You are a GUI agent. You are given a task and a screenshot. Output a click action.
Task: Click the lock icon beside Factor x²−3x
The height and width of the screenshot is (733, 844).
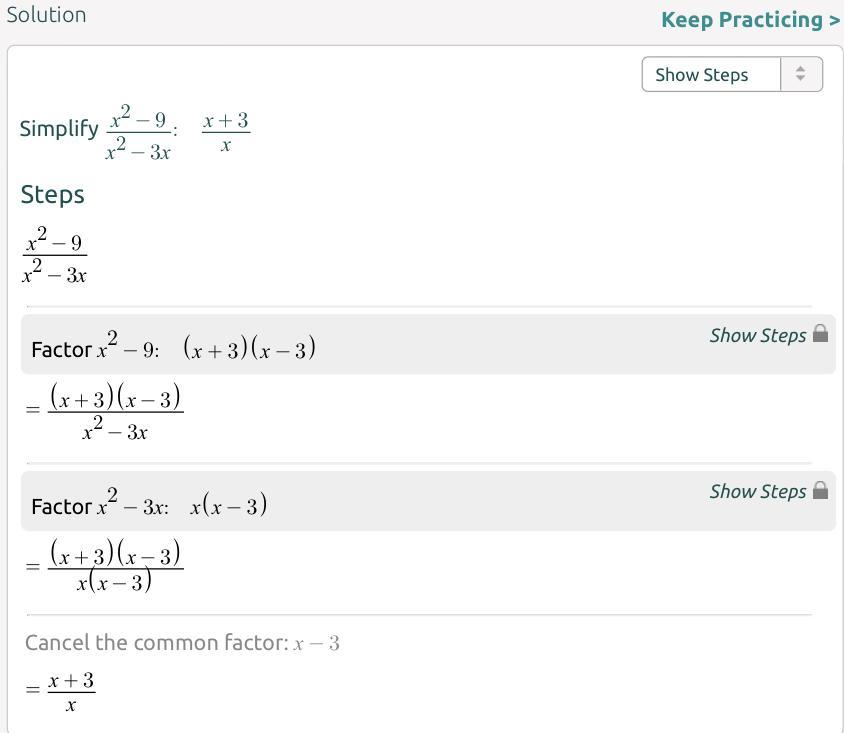click(821, 490)
